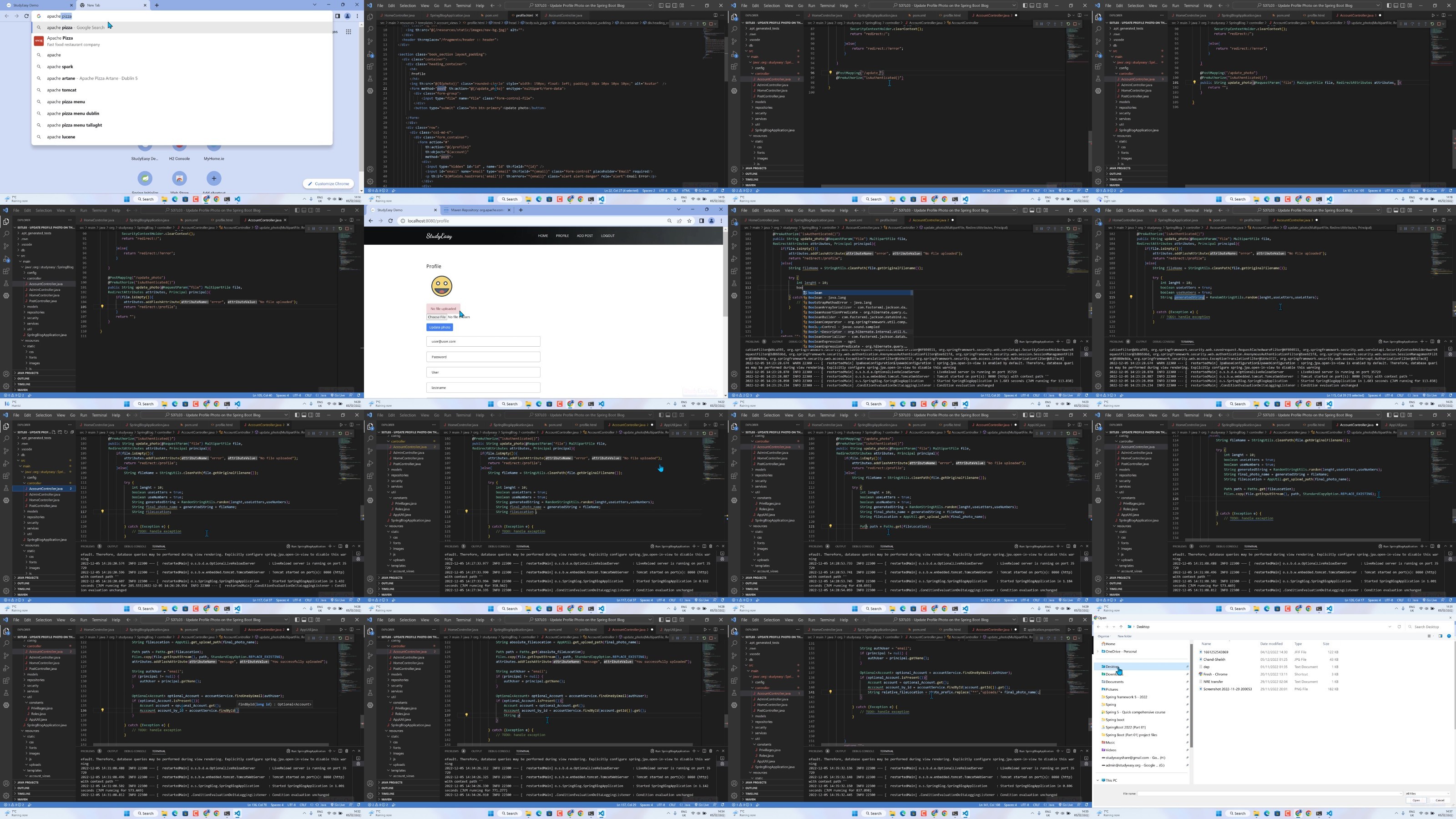Open tab search chevron in localhost profile window

point(679,210)
